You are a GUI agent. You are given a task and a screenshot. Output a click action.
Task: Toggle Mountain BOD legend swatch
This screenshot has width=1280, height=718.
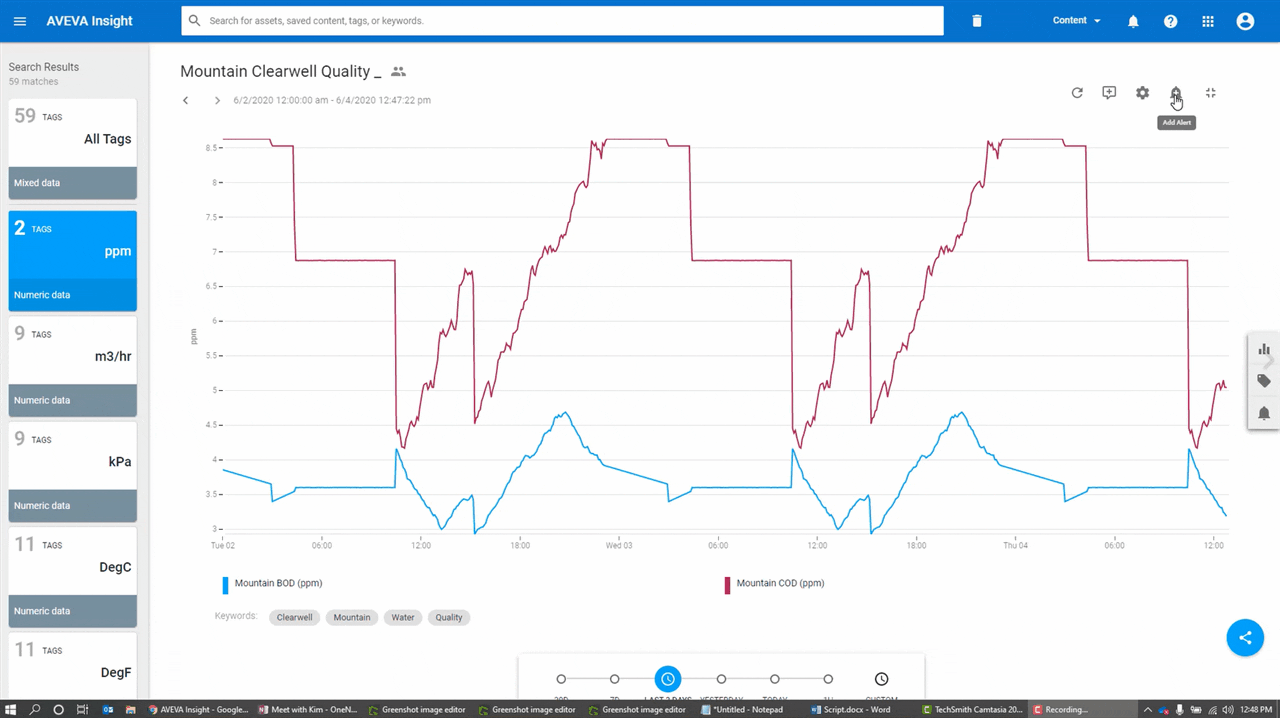225,585
